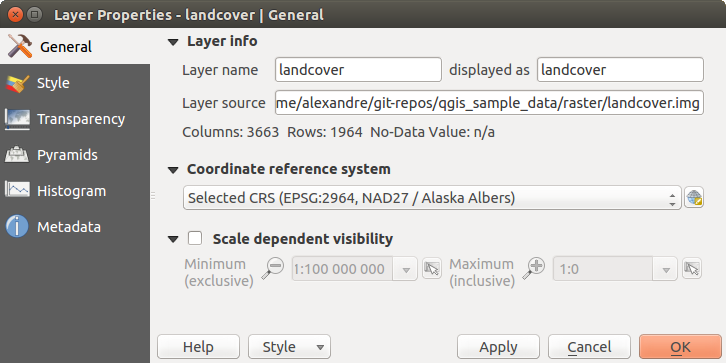Collapse the Layer info group
The image size is (726, 363).
pyautogui.click(x=173, y=42)
